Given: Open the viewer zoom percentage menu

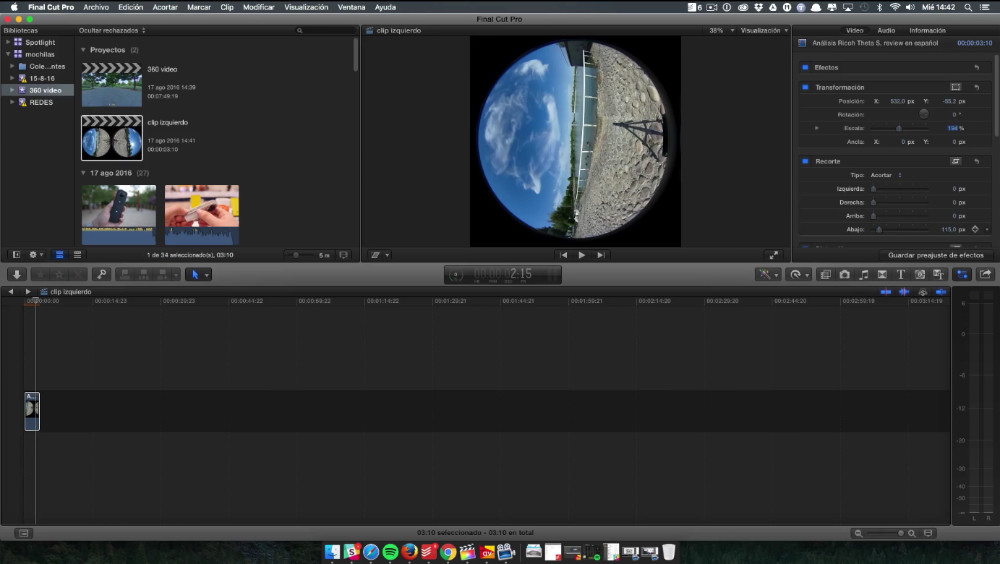Looking at the screenshot, I should [x=721, y=31].
